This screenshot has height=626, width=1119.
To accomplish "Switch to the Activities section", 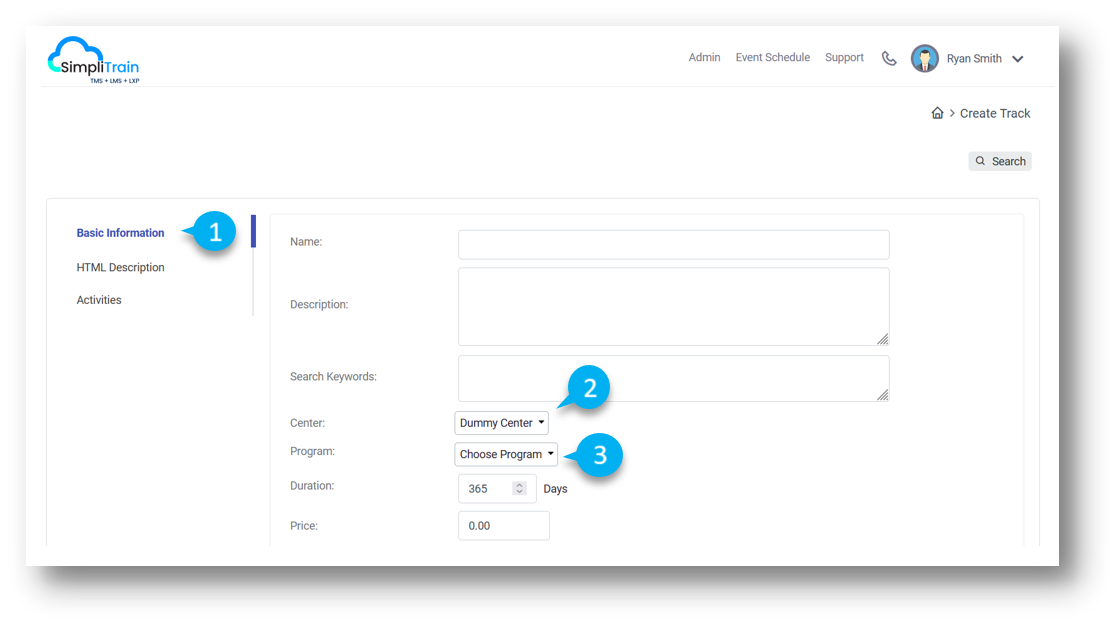I will pos(98,299).
